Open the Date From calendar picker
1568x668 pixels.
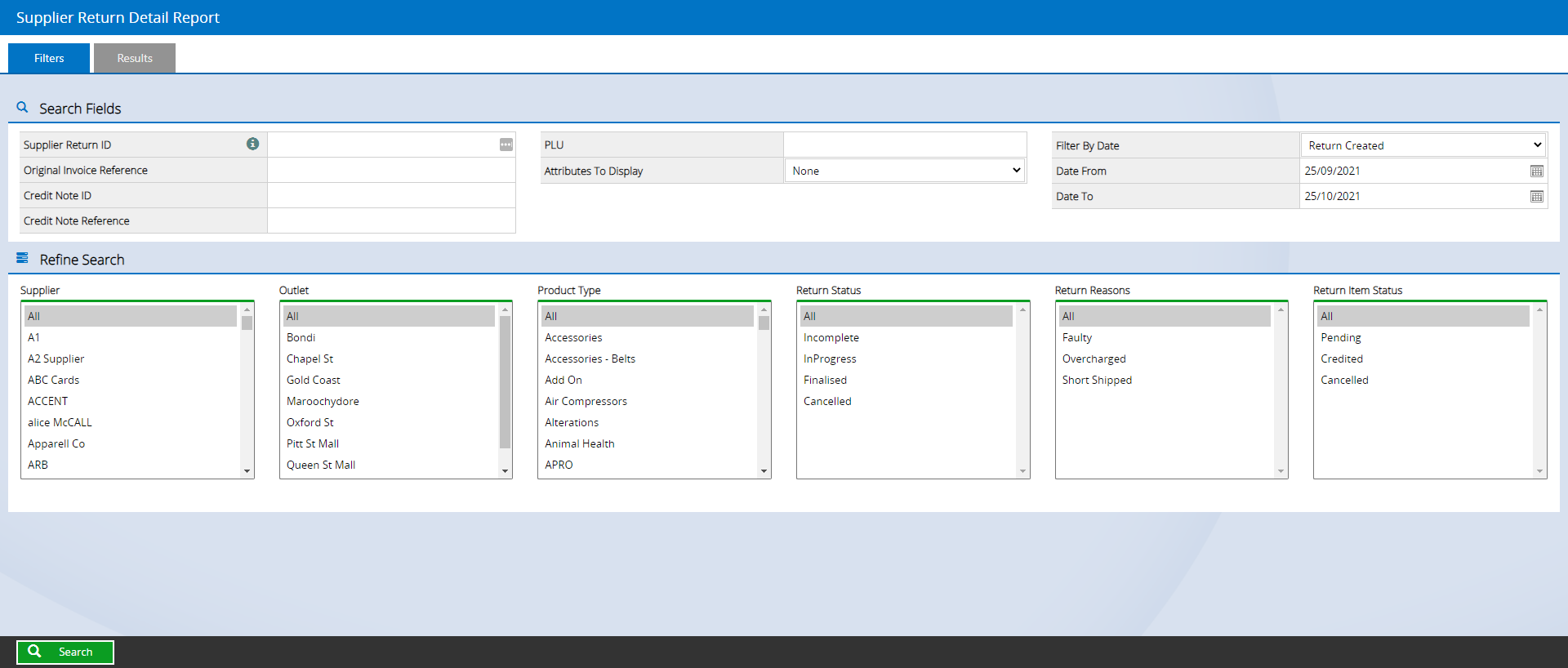[1537, 171]
